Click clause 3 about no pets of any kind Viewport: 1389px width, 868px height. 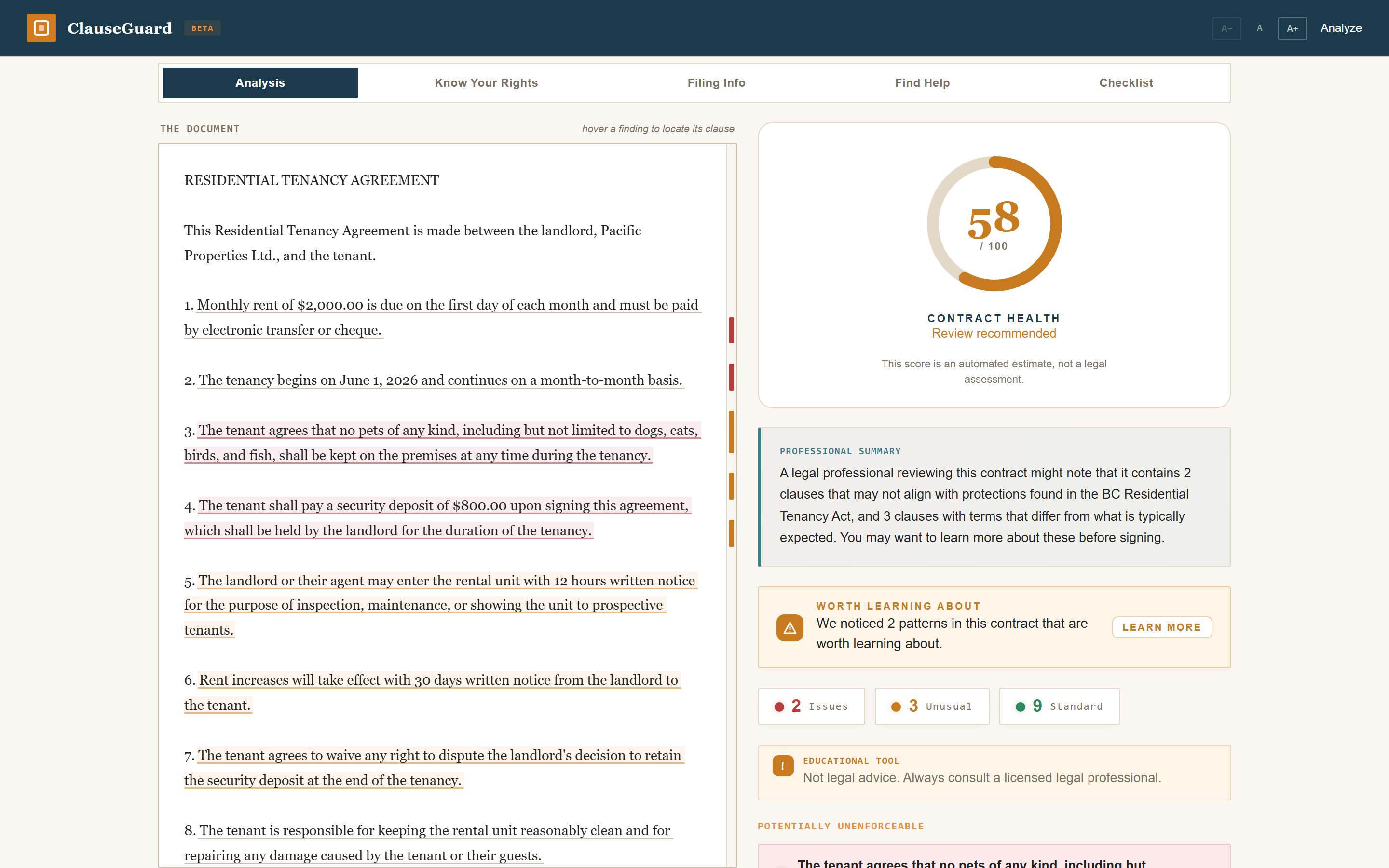(442, 443)
